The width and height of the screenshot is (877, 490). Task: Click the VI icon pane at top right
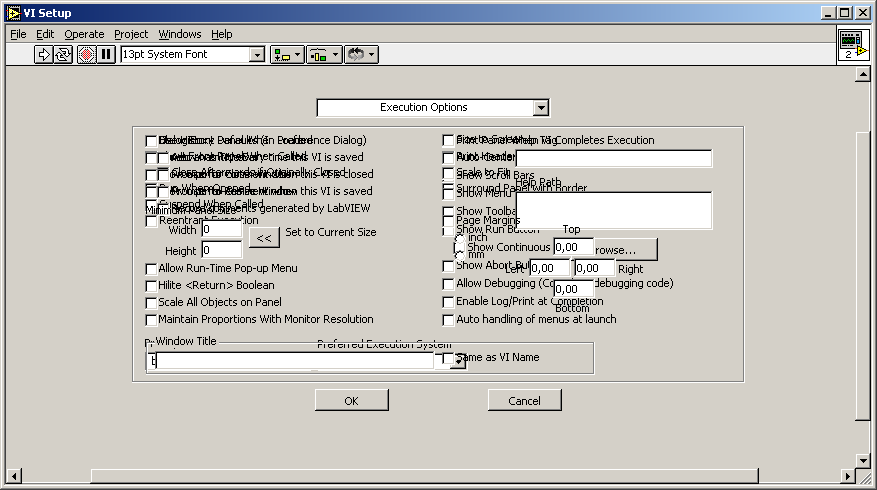coord(852,44)
